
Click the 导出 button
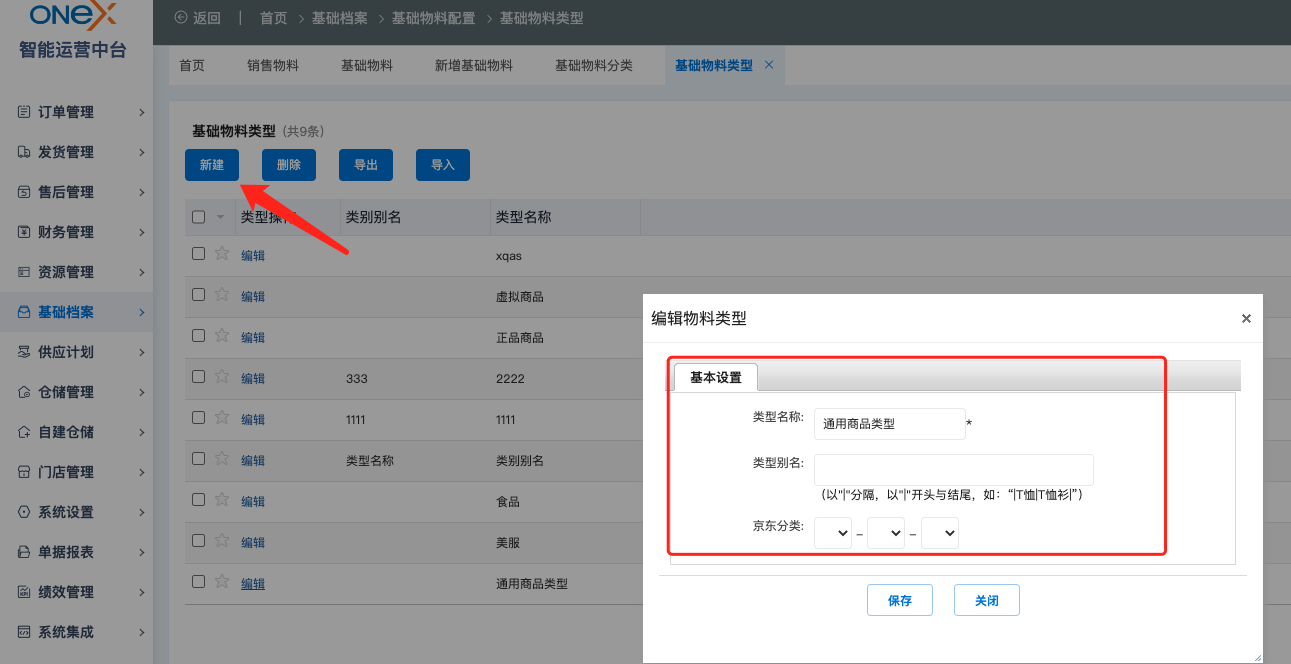tap(366, 165)
